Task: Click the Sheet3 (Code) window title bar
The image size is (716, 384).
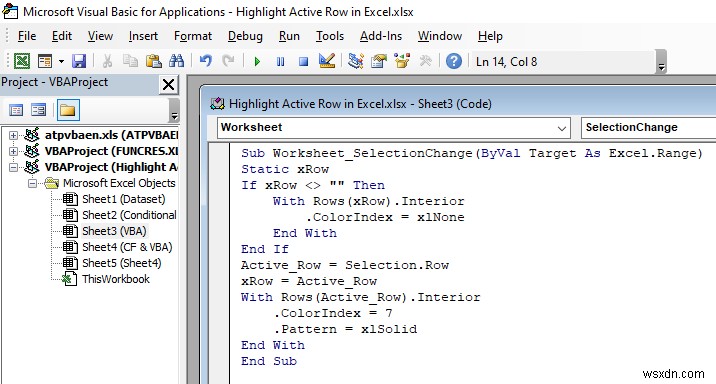Action: click(458, 104)
